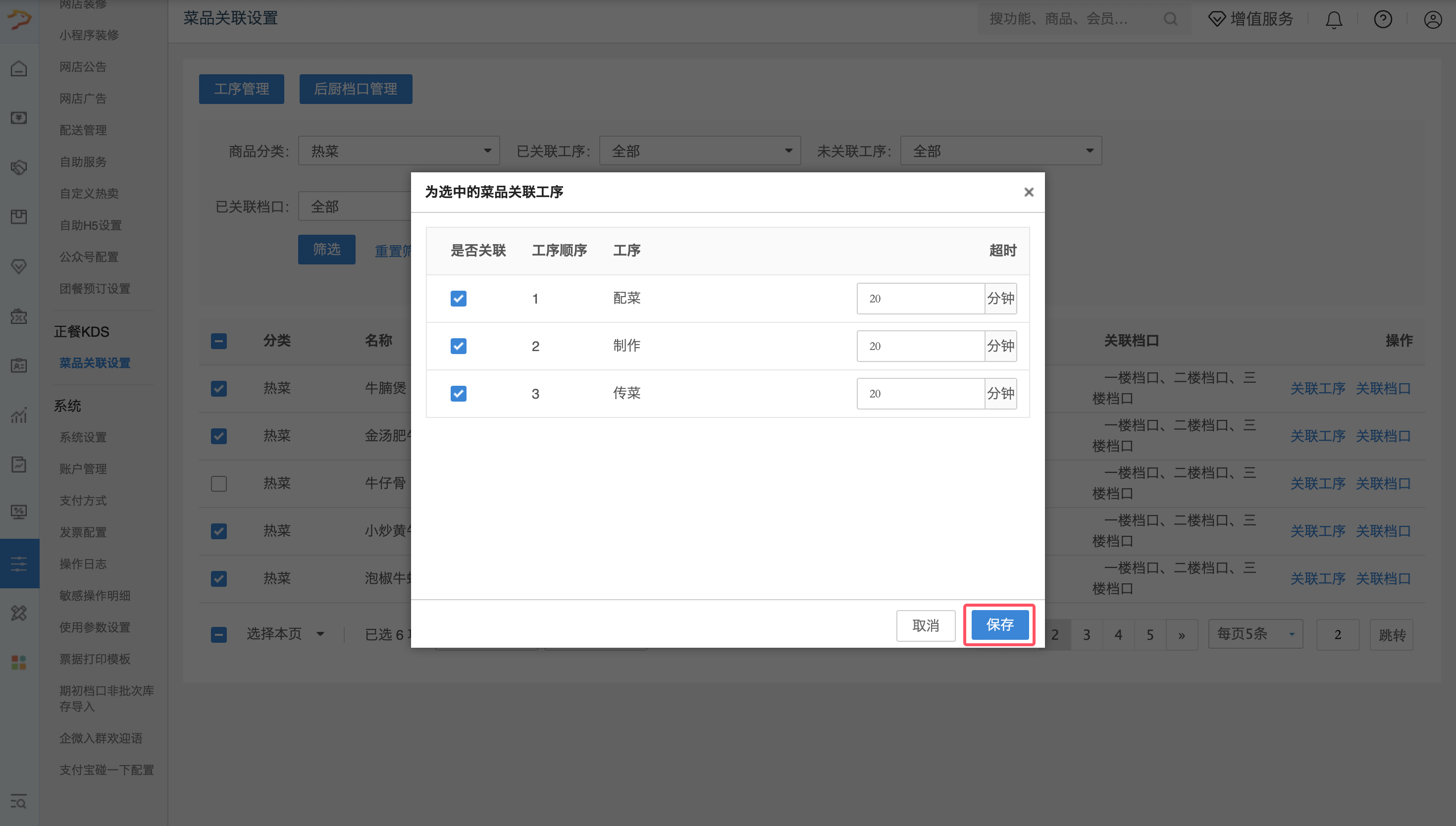Click the menu search icon at bottom left
This screenshot has width=1456, height=826.
click(19, 802)
